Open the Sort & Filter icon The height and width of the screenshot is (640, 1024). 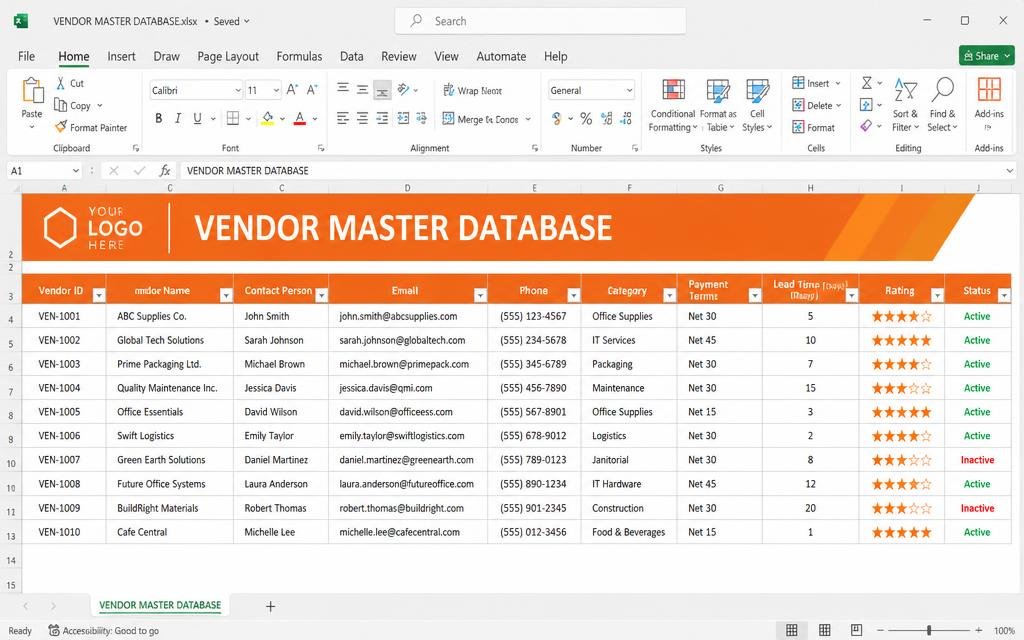(905, 90)
